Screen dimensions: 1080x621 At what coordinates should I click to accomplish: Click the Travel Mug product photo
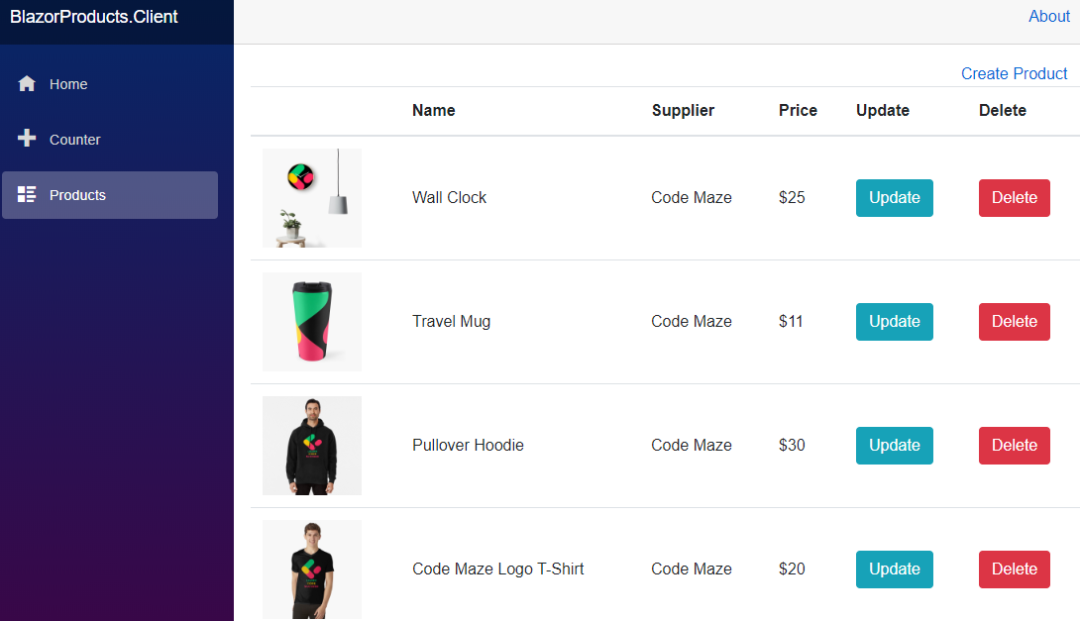[311, 321]
